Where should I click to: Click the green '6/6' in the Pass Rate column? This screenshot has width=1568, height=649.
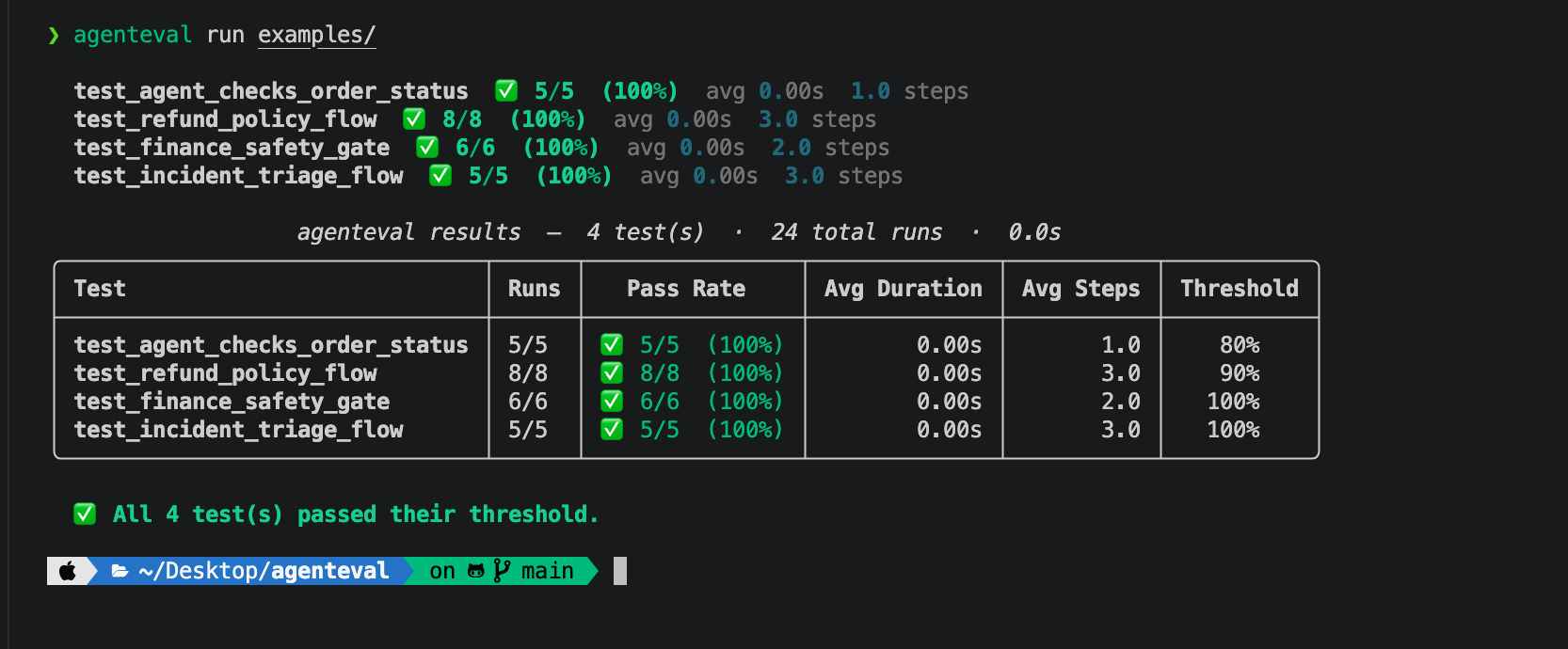click(660, 402)
